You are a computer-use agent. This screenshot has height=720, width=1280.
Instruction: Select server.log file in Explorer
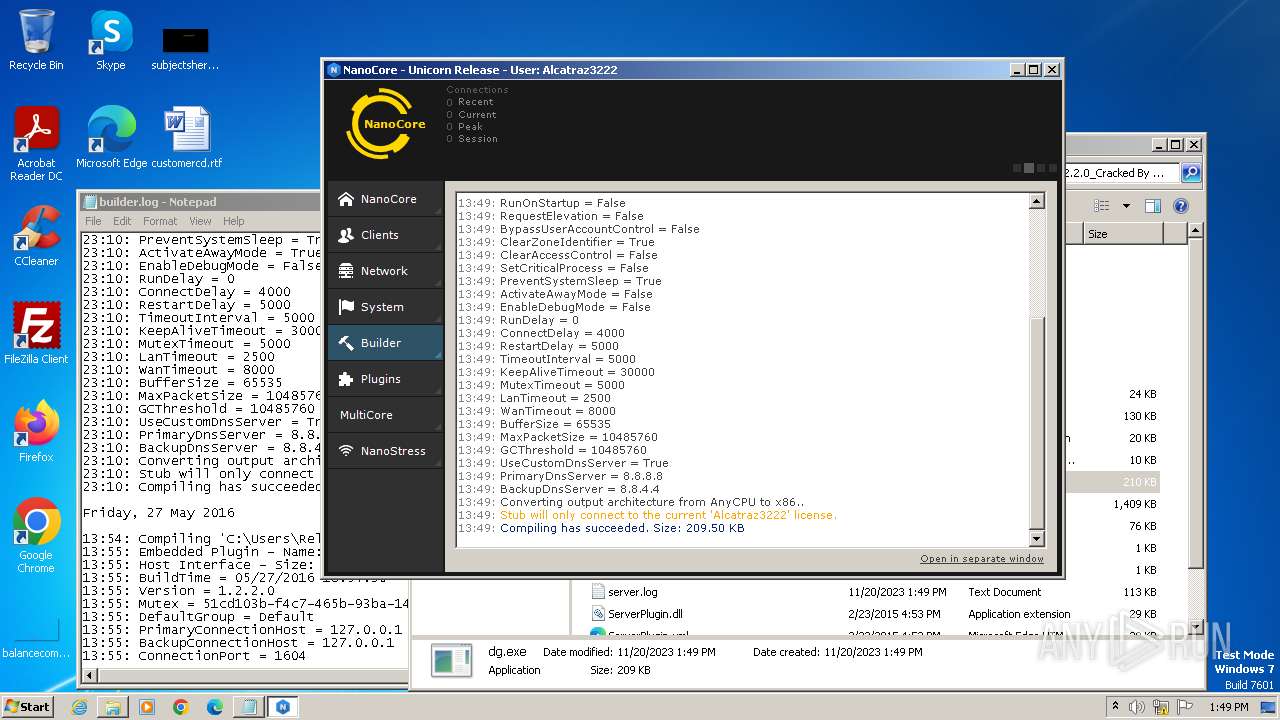pyautogui.click(x=633, y=592)
